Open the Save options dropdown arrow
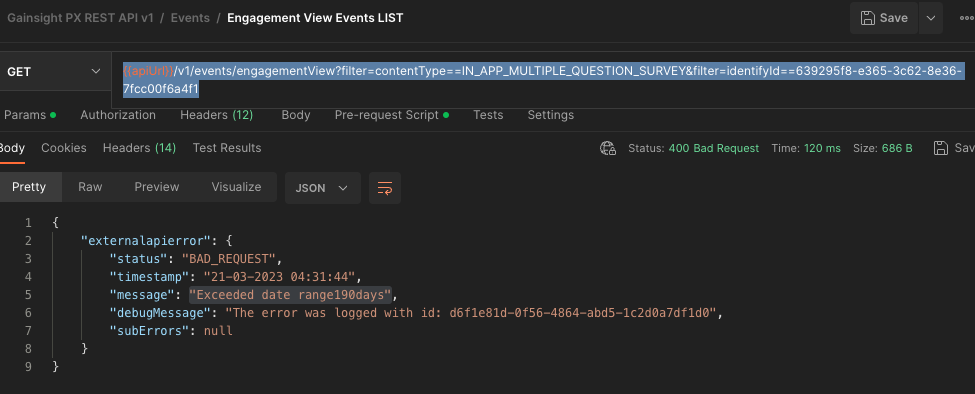The height and width of the screenshot is (394, 975). pos(931,18)
